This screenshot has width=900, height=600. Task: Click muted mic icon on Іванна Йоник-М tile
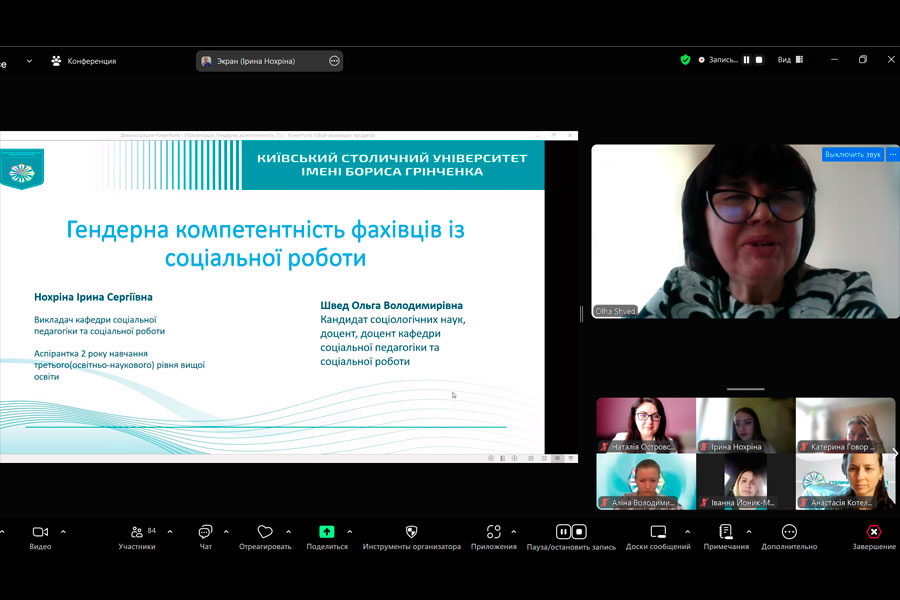pyautogui.click(x=704, y=502)
